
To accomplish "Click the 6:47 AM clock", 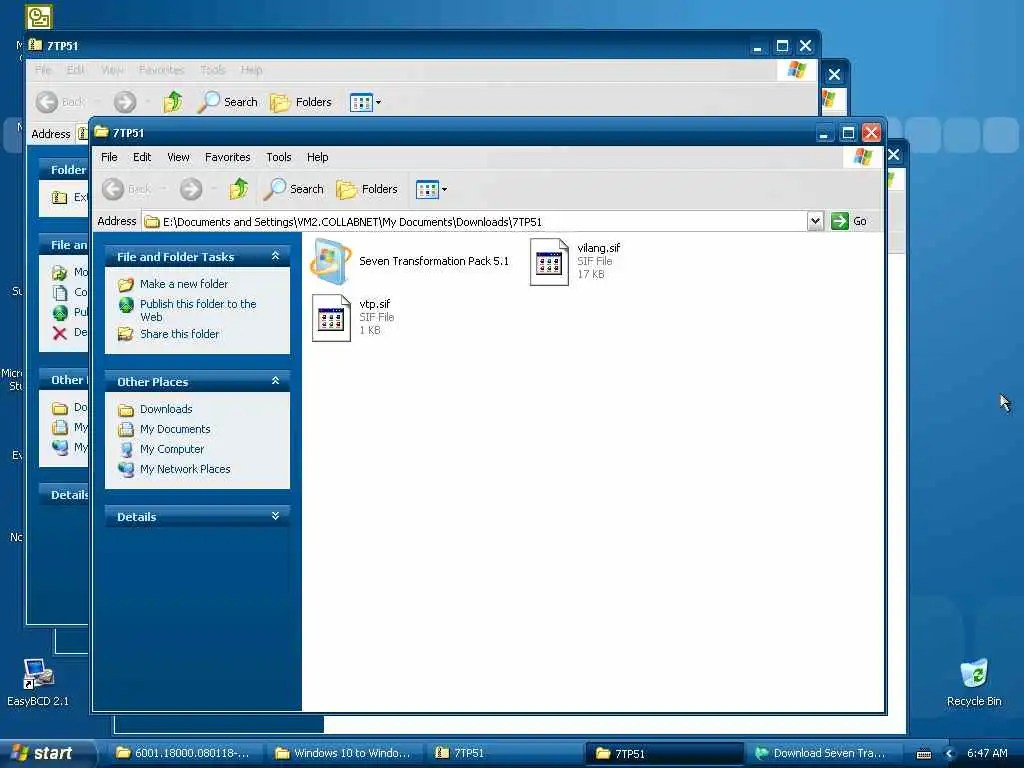I will [987, 753].
